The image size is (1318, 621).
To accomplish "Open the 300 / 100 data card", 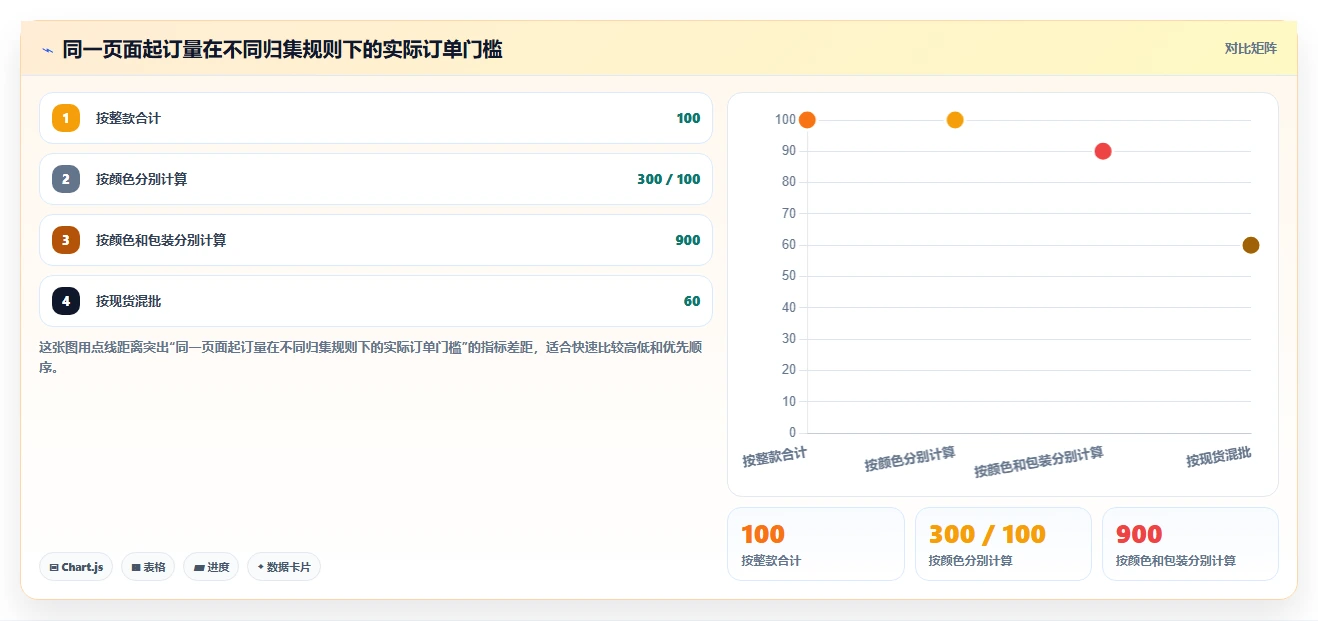I will click(1003, 544).
